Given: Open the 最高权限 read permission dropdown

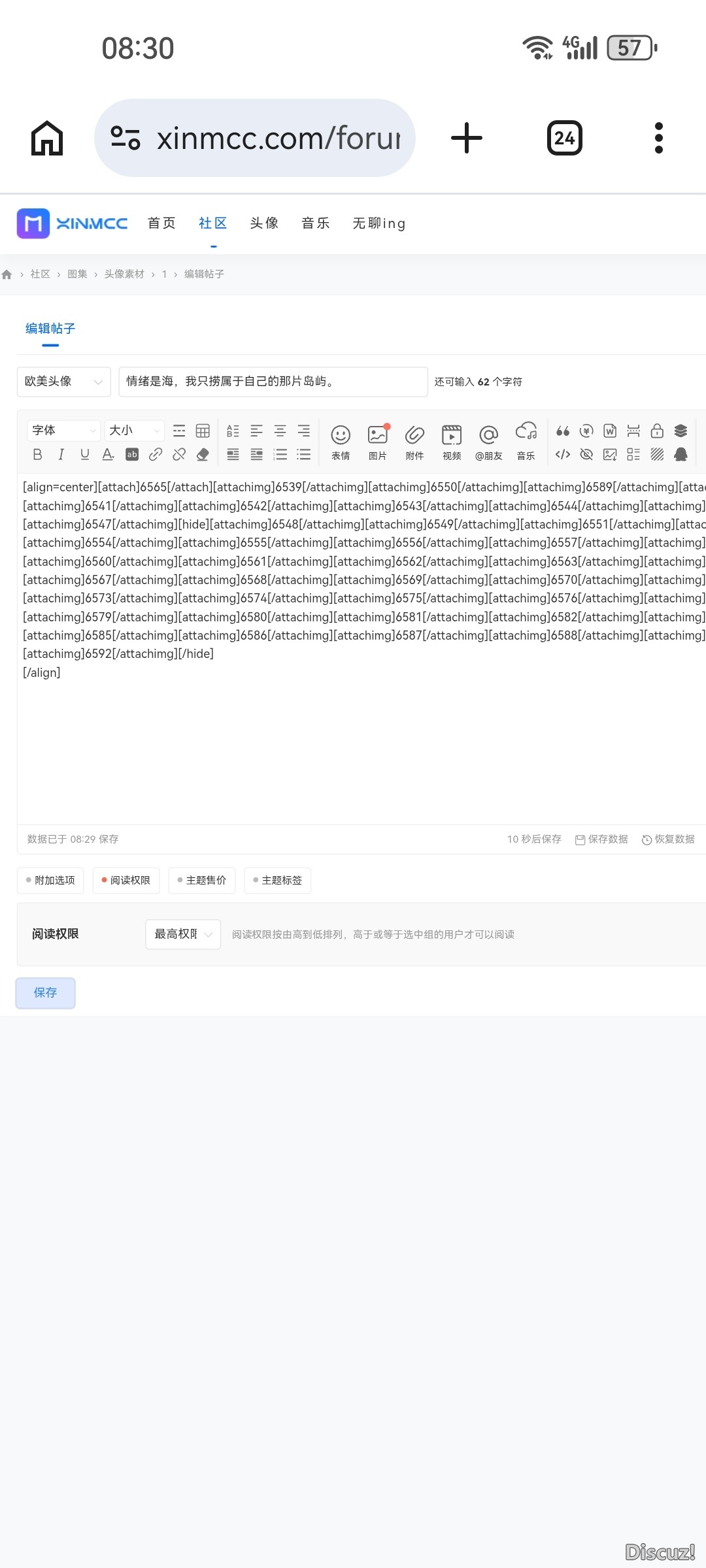Looking at the screenshot, I should click(183, 934).
